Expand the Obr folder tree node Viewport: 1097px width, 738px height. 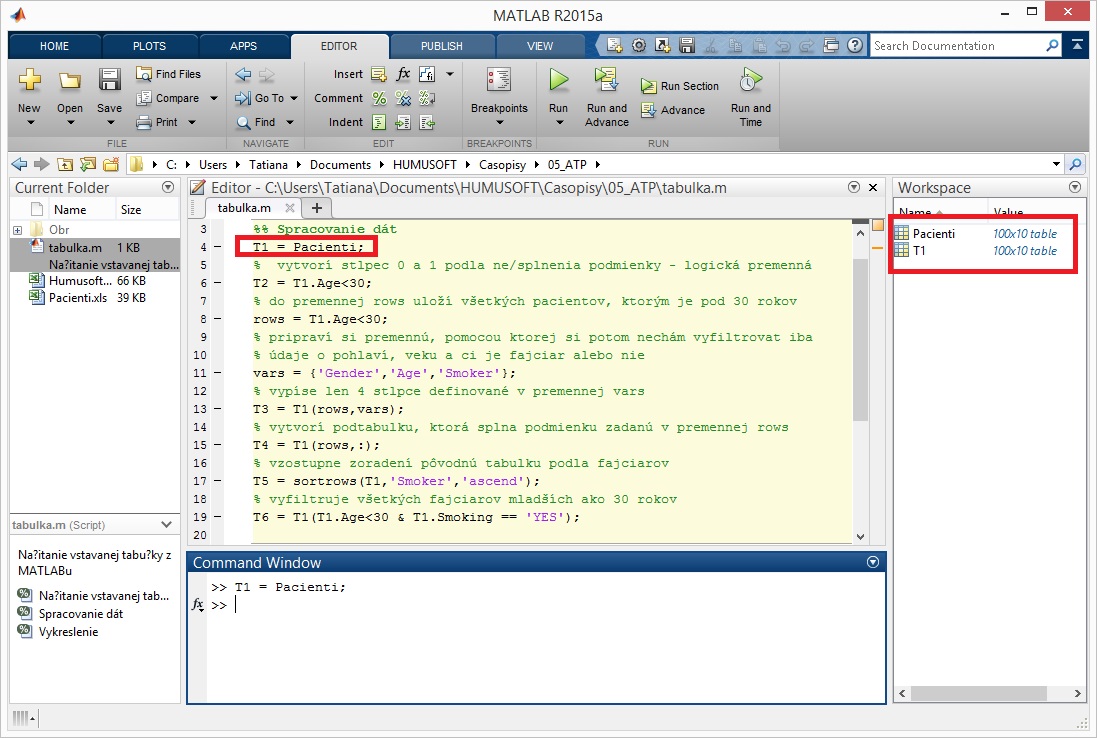[x=17, y=230]
